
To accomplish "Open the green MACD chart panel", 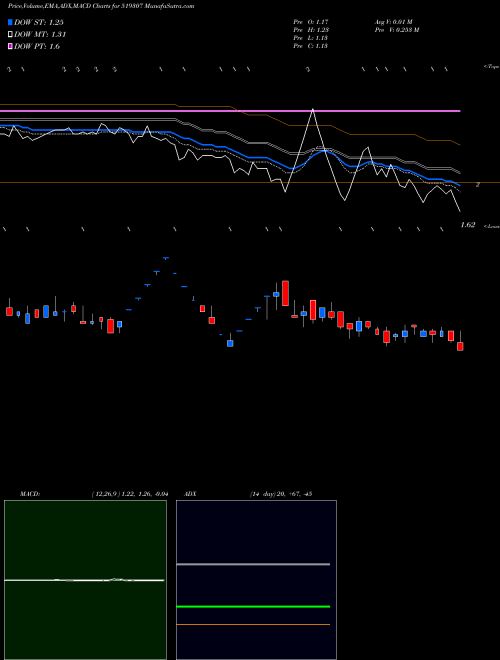I will tap(85, 580).
